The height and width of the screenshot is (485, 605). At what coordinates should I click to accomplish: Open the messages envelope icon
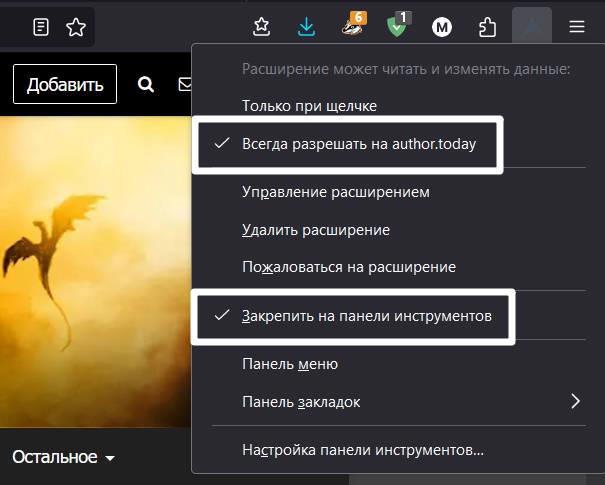[185, 84]
